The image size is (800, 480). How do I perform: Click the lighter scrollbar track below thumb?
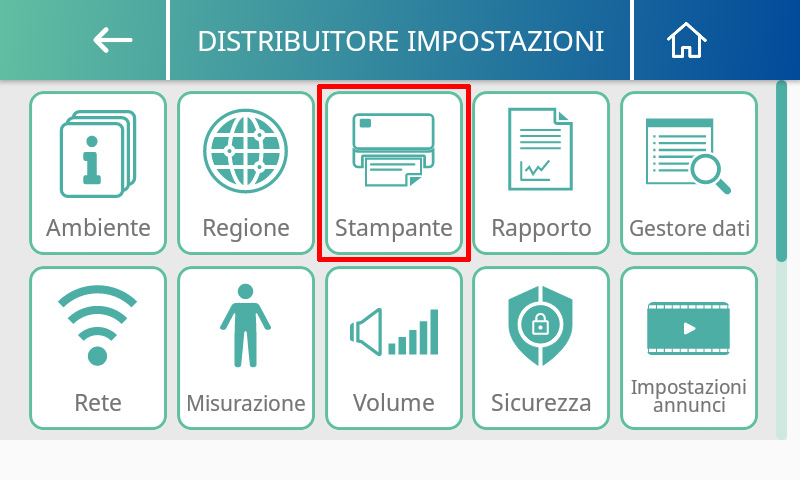781,350
